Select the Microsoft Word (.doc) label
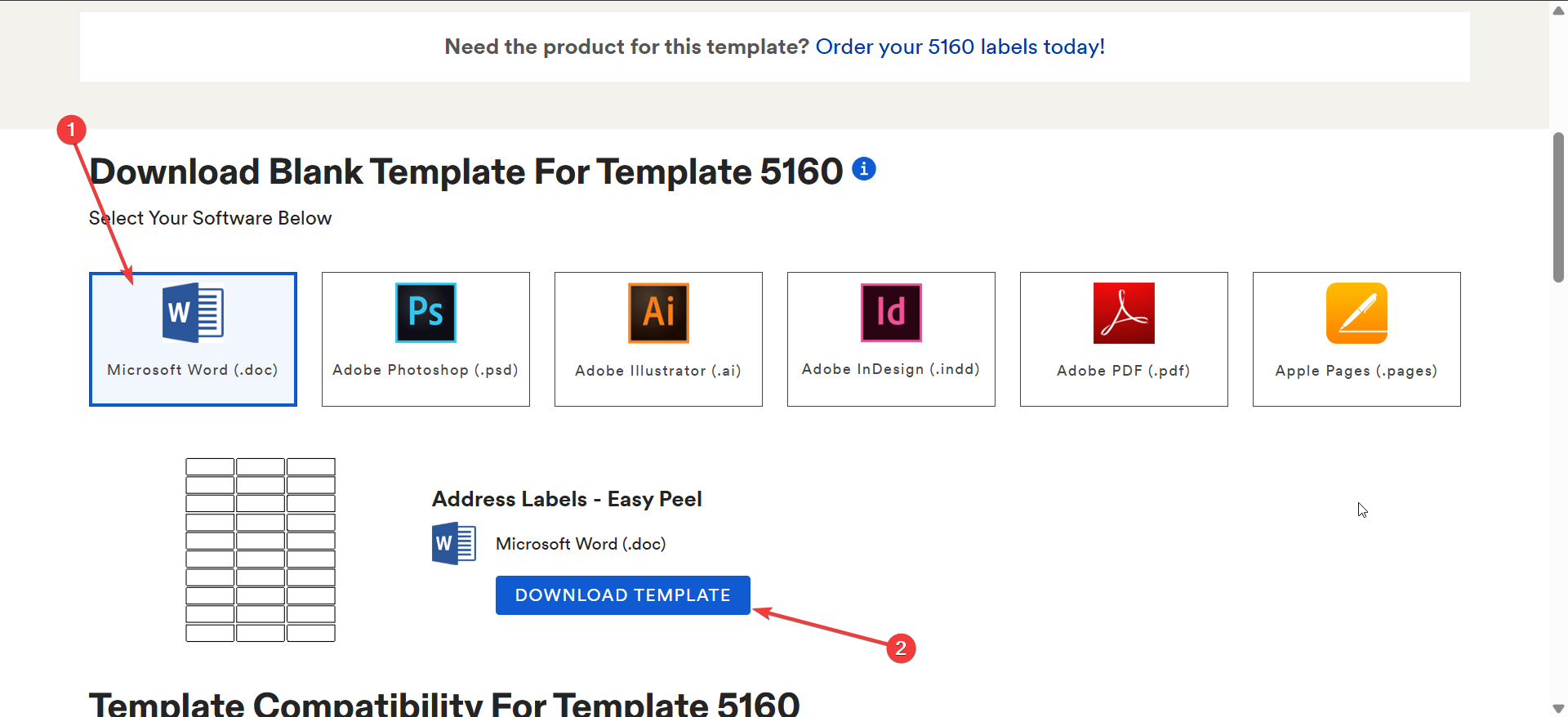Image resolution: width=1568 pixels, height=717 pixels. (193, 370)
